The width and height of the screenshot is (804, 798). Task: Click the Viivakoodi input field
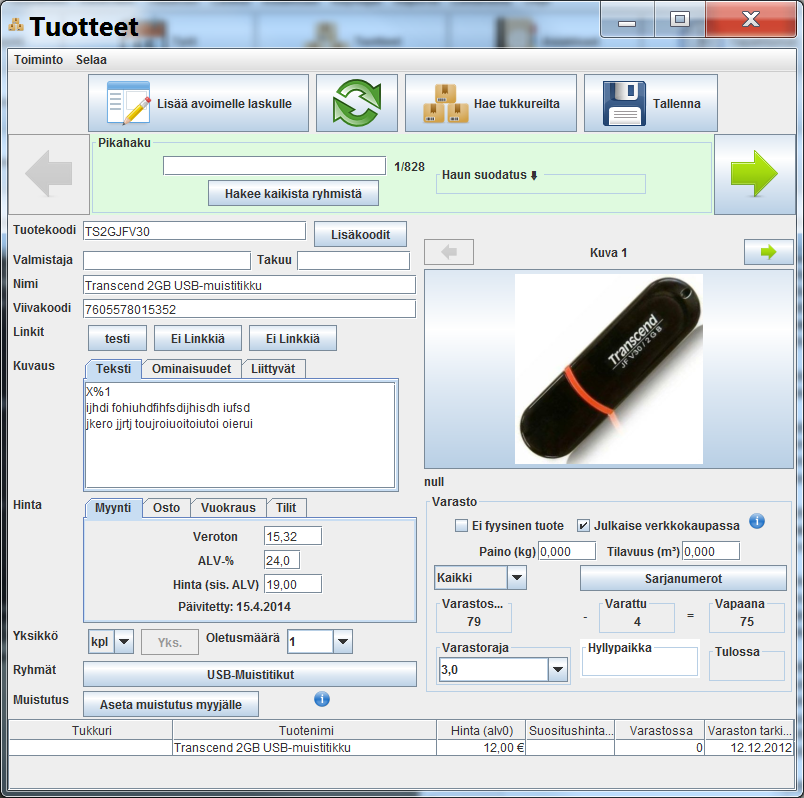point(249,309)
